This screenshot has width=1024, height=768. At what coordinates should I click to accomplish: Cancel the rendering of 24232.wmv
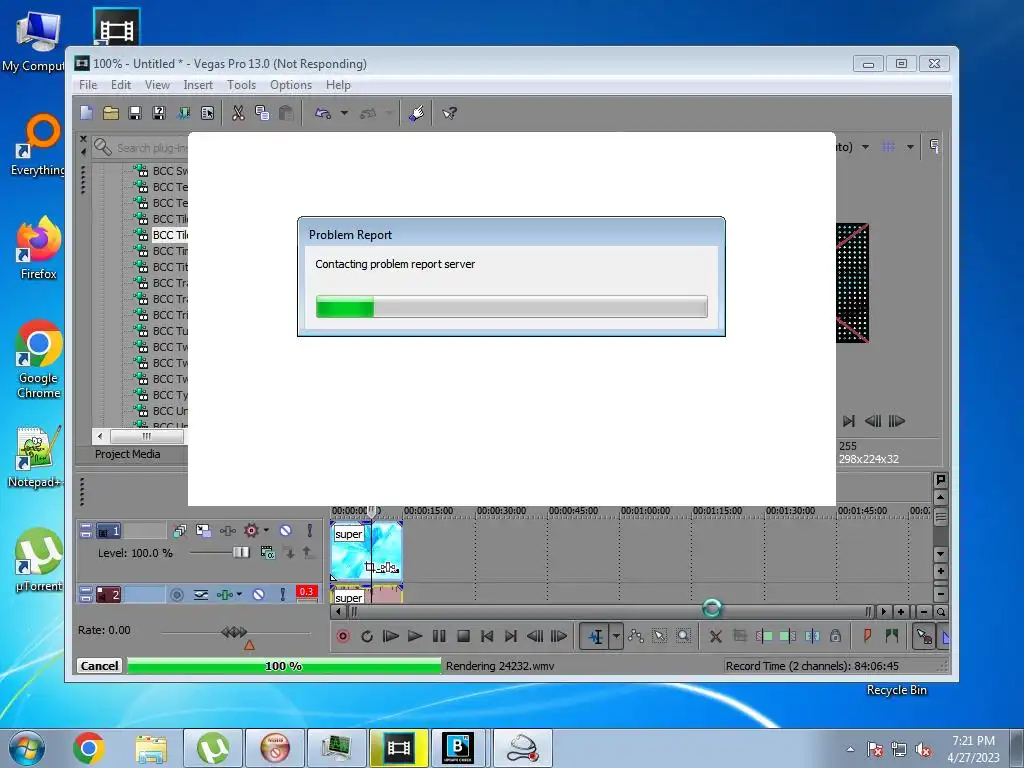(x=99, y=665)
